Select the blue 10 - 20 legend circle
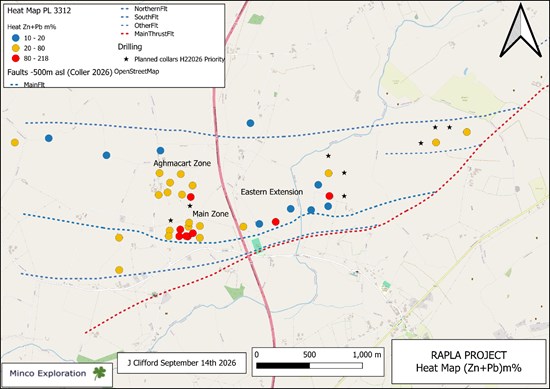The width and height of the screenshot is (550, 389). 16,38
